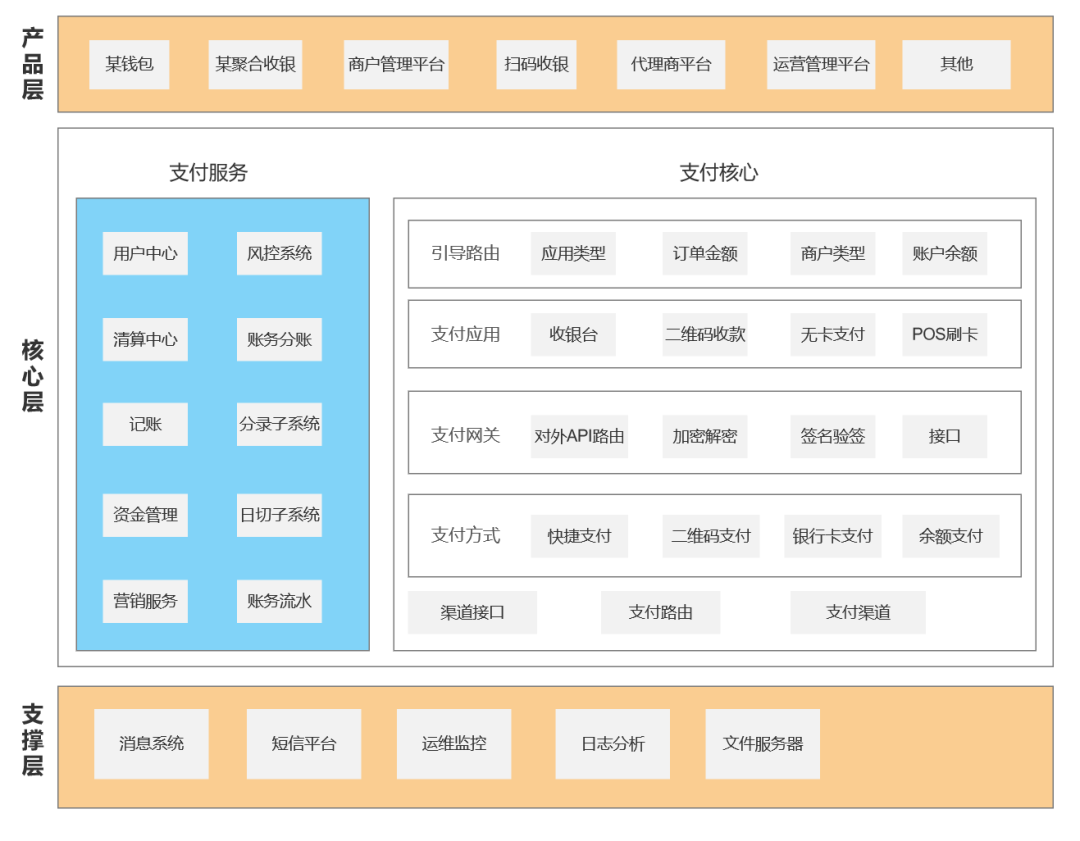Click the 收银台 box under 支付应用

point(573,335)
